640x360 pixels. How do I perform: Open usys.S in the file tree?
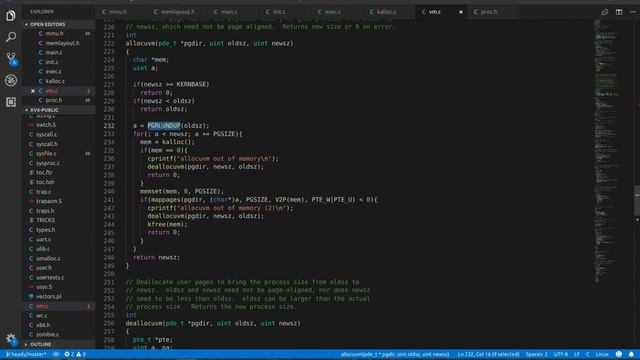[59, 287]
